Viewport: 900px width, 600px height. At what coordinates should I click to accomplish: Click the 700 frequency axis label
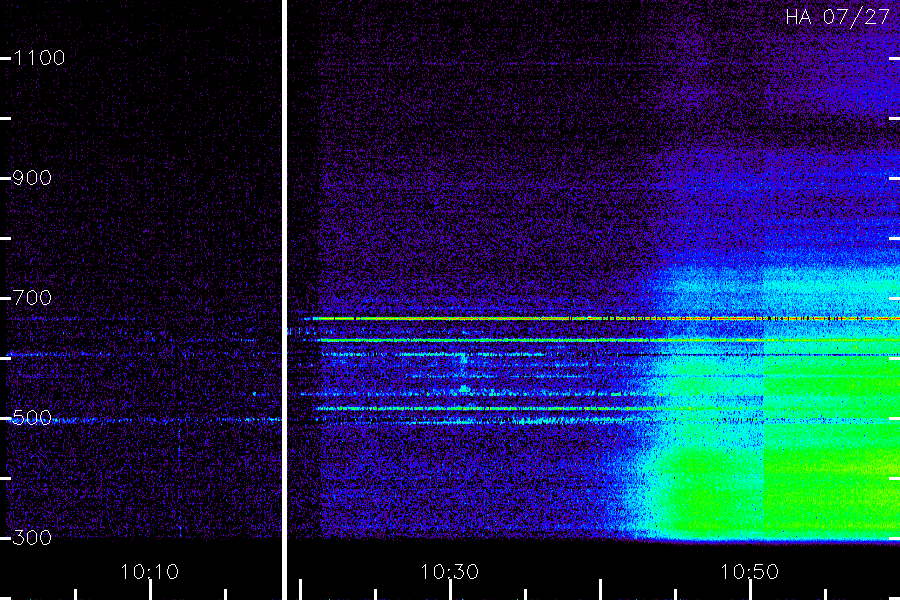click(32, 298)
